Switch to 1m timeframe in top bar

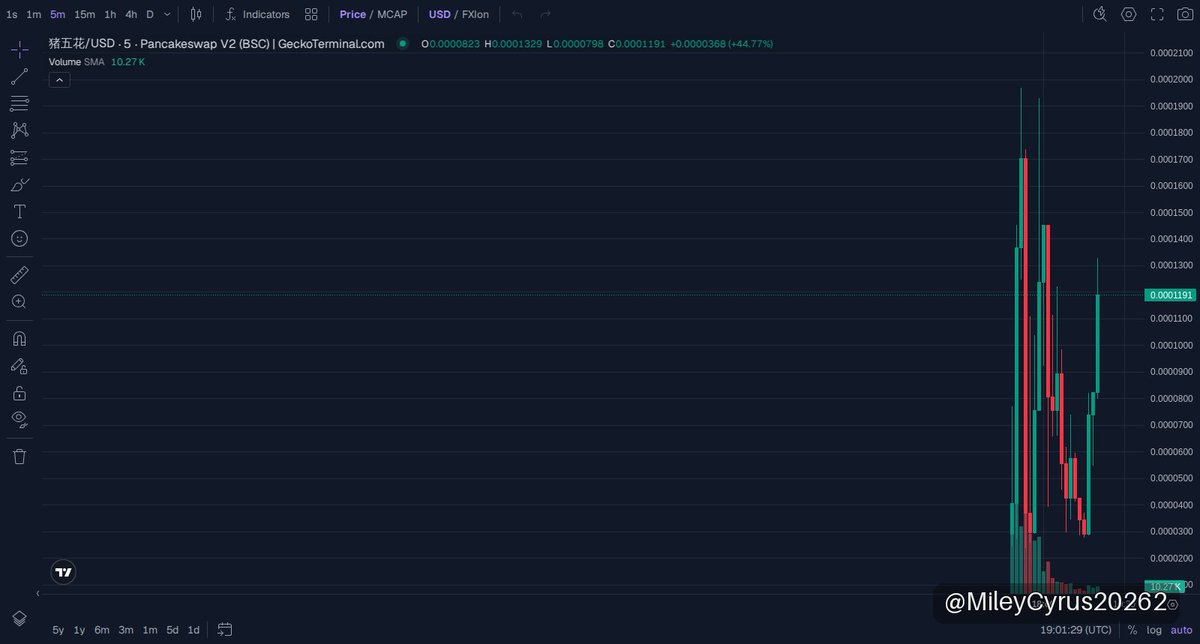pyautogui.click(x=34, y=14)
